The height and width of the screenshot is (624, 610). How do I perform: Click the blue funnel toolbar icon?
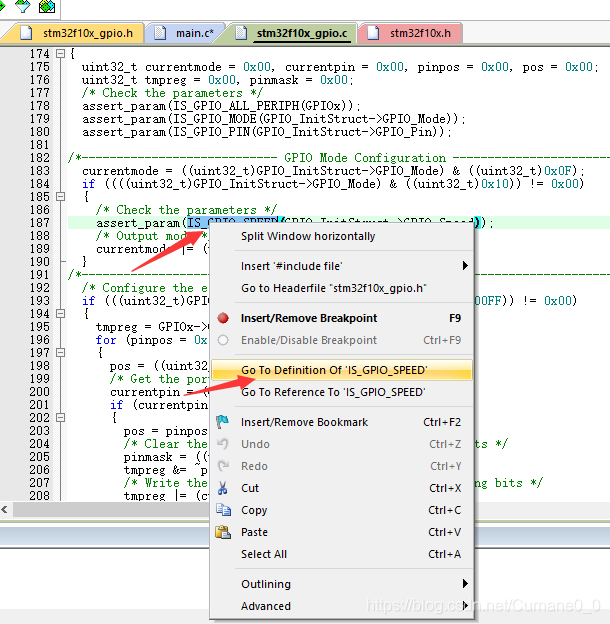[23, 6]
